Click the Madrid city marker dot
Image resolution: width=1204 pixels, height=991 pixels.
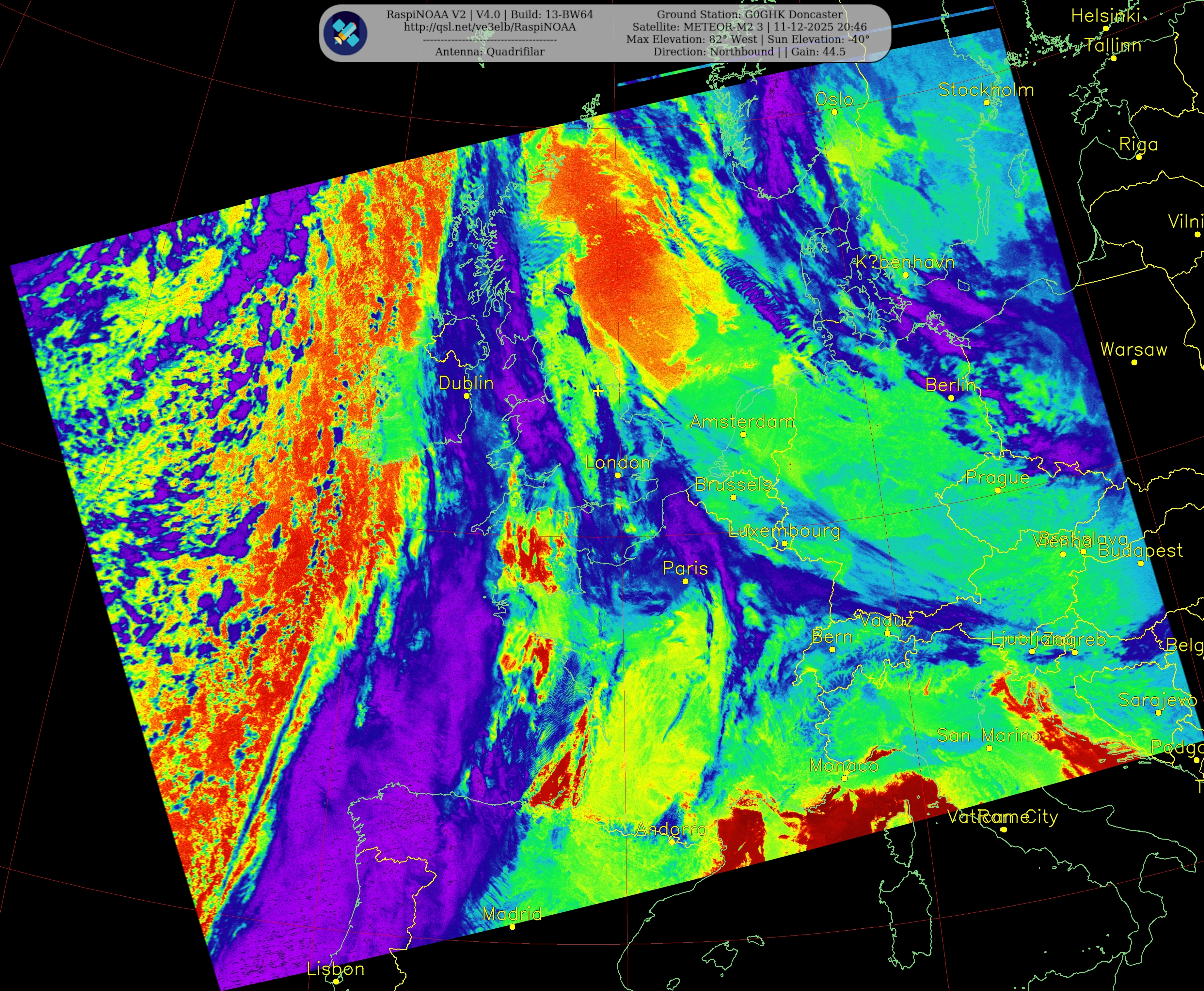(512, 926)
